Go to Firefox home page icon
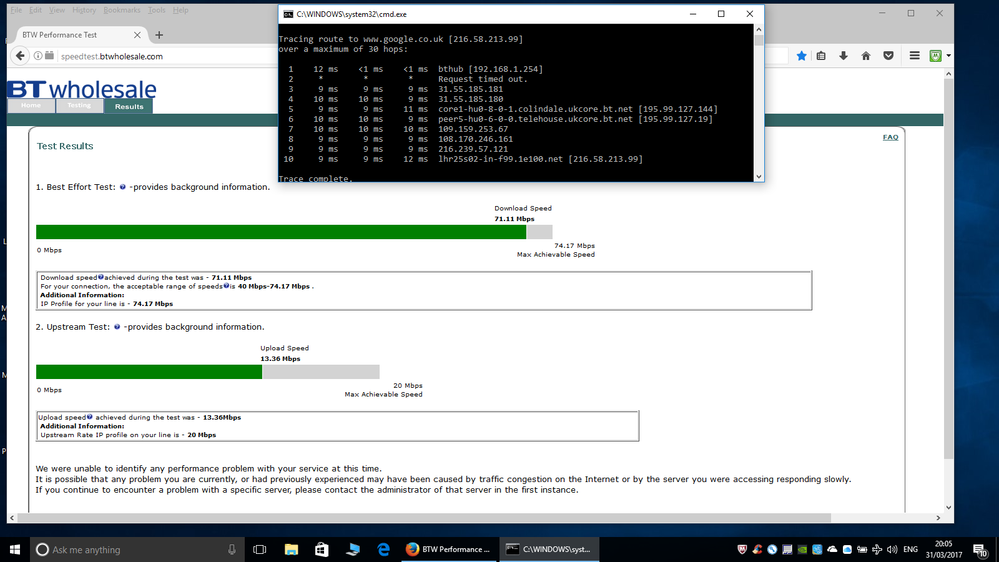 866,56
